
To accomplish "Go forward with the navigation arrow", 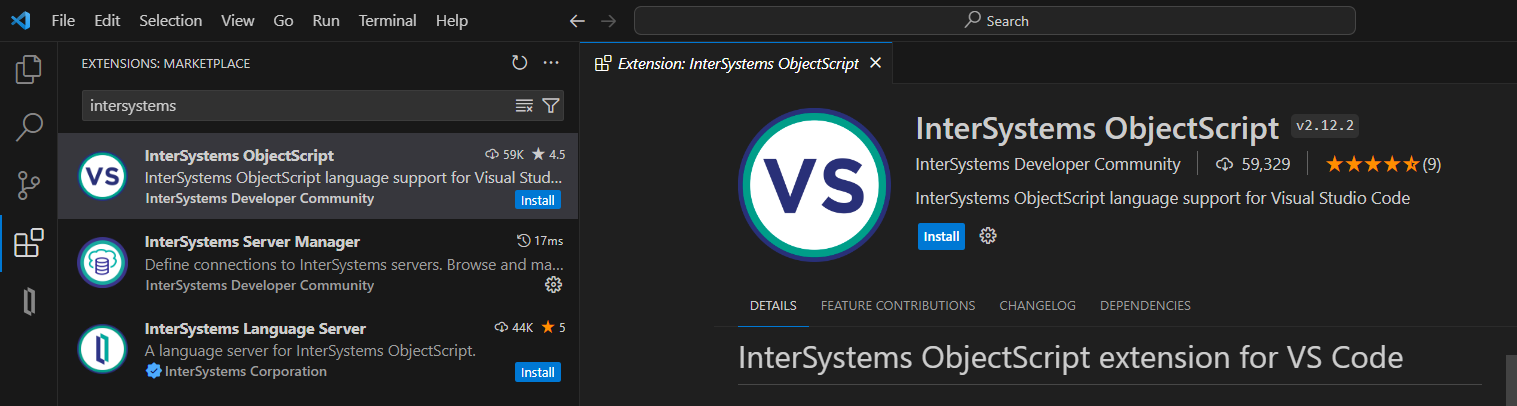I will (607, 20).
